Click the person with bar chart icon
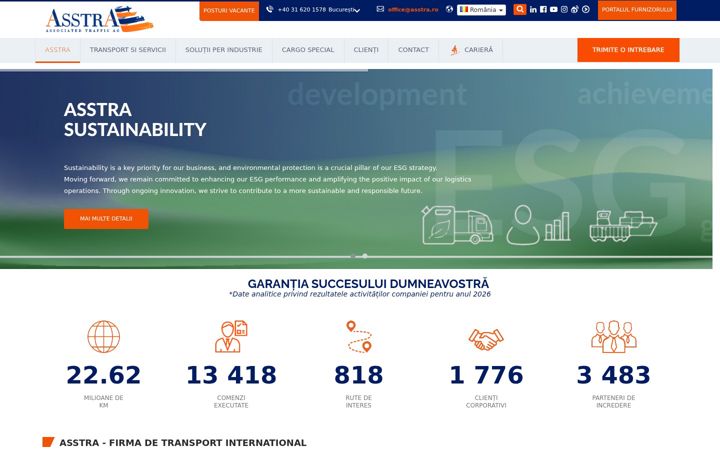The width and height of the screenshot is (720, 450). coord(538,225)
